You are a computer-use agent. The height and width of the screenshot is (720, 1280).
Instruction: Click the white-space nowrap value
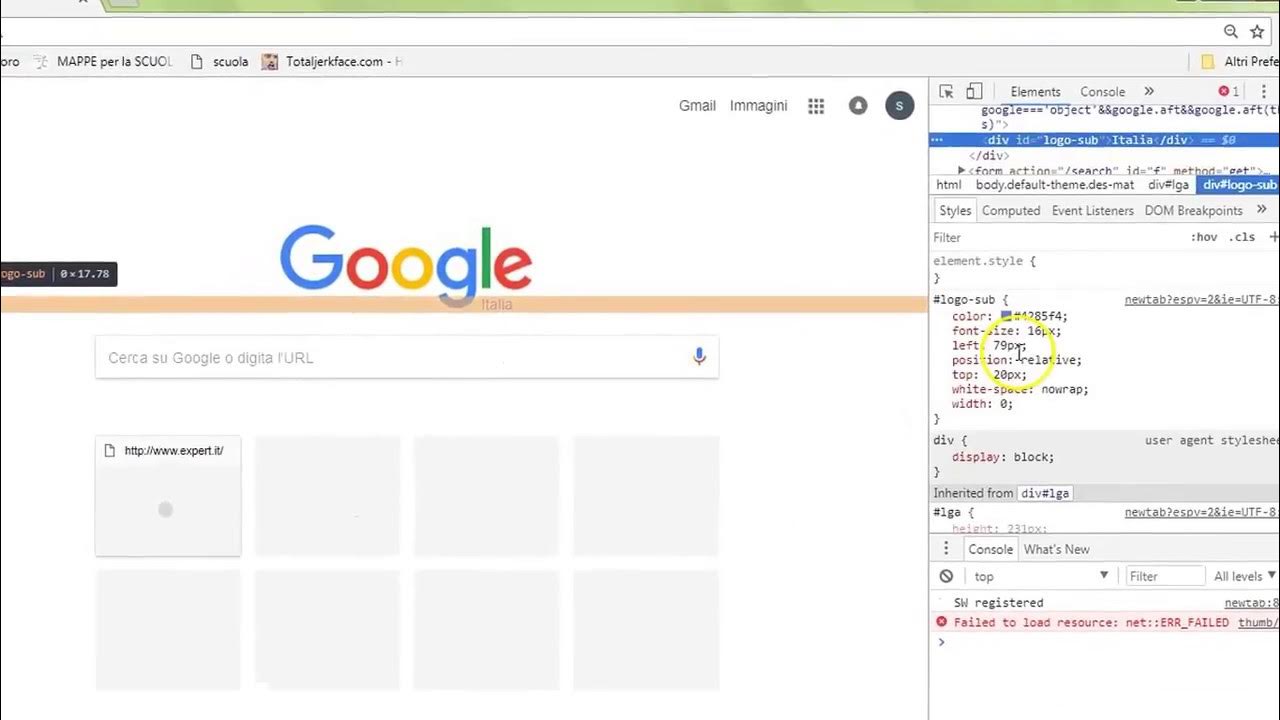[x=1063, y=389]
